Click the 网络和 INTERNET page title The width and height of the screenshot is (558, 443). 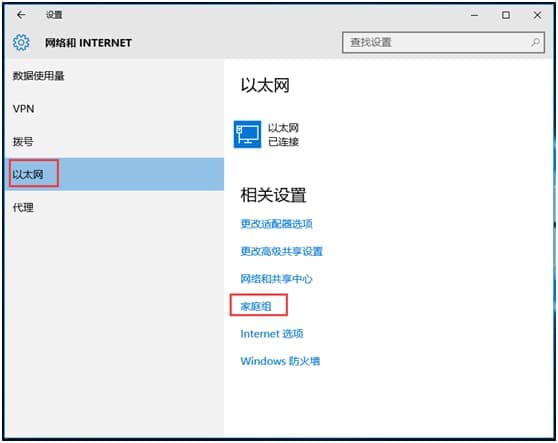tap(88, 43)
